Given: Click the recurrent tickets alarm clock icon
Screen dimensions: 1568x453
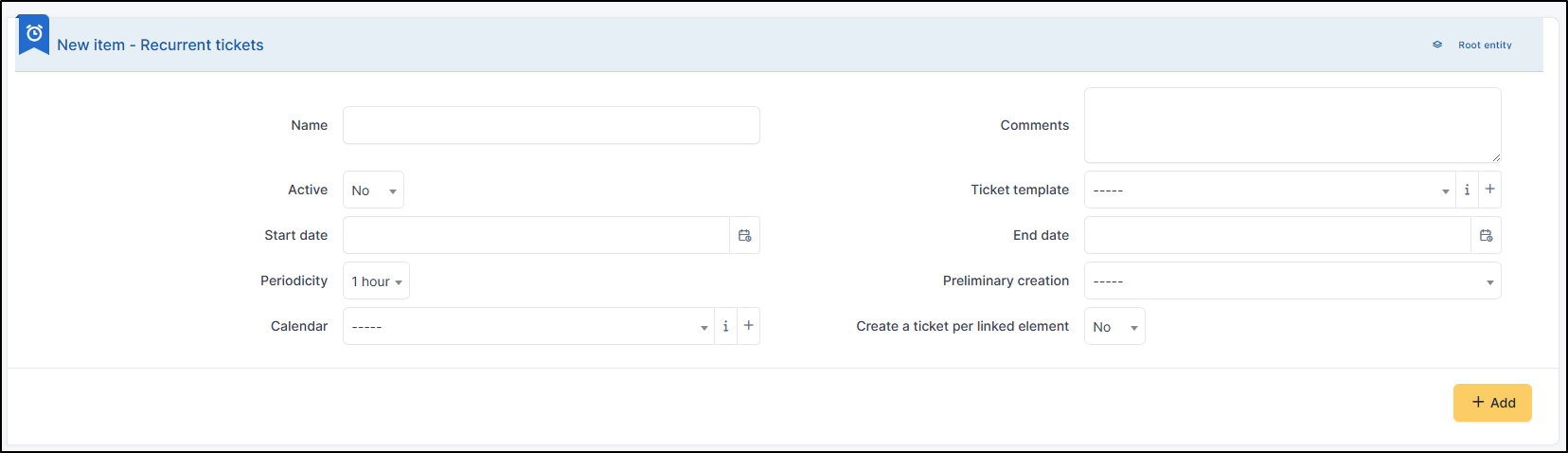Looking at the screenshot, I should pos(34,34).
